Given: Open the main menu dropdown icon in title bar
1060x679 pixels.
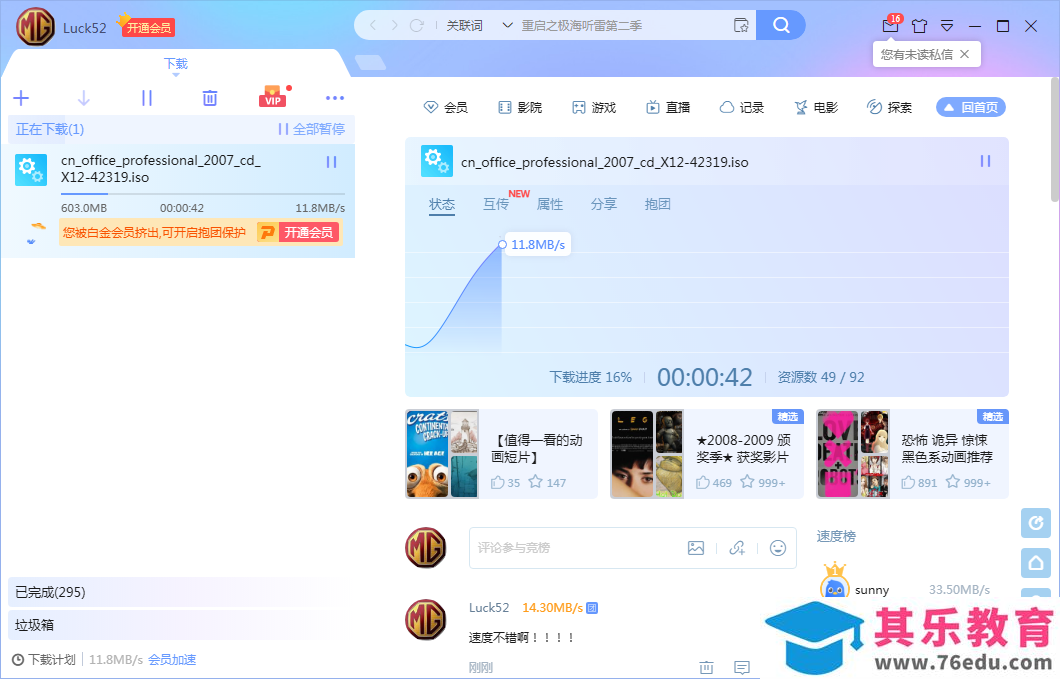Looking at the screenshot, I should (947, 26).
